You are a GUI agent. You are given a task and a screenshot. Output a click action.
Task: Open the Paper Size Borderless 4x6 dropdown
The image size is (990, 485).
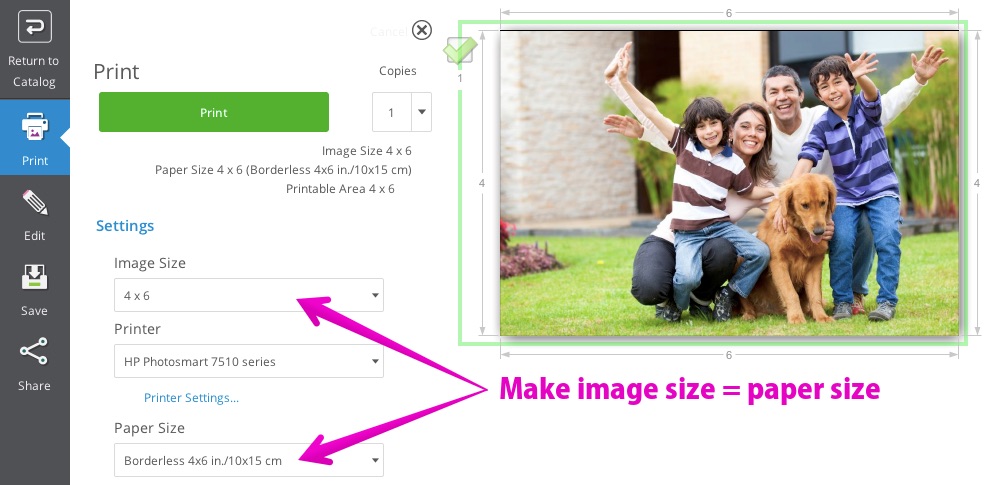coord(249,460)
